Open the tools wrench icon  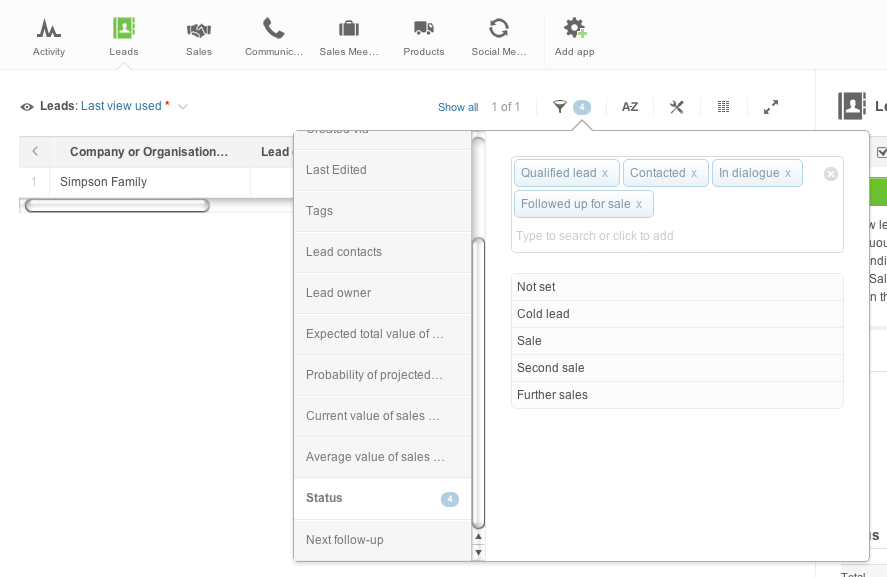pos(677,107)
